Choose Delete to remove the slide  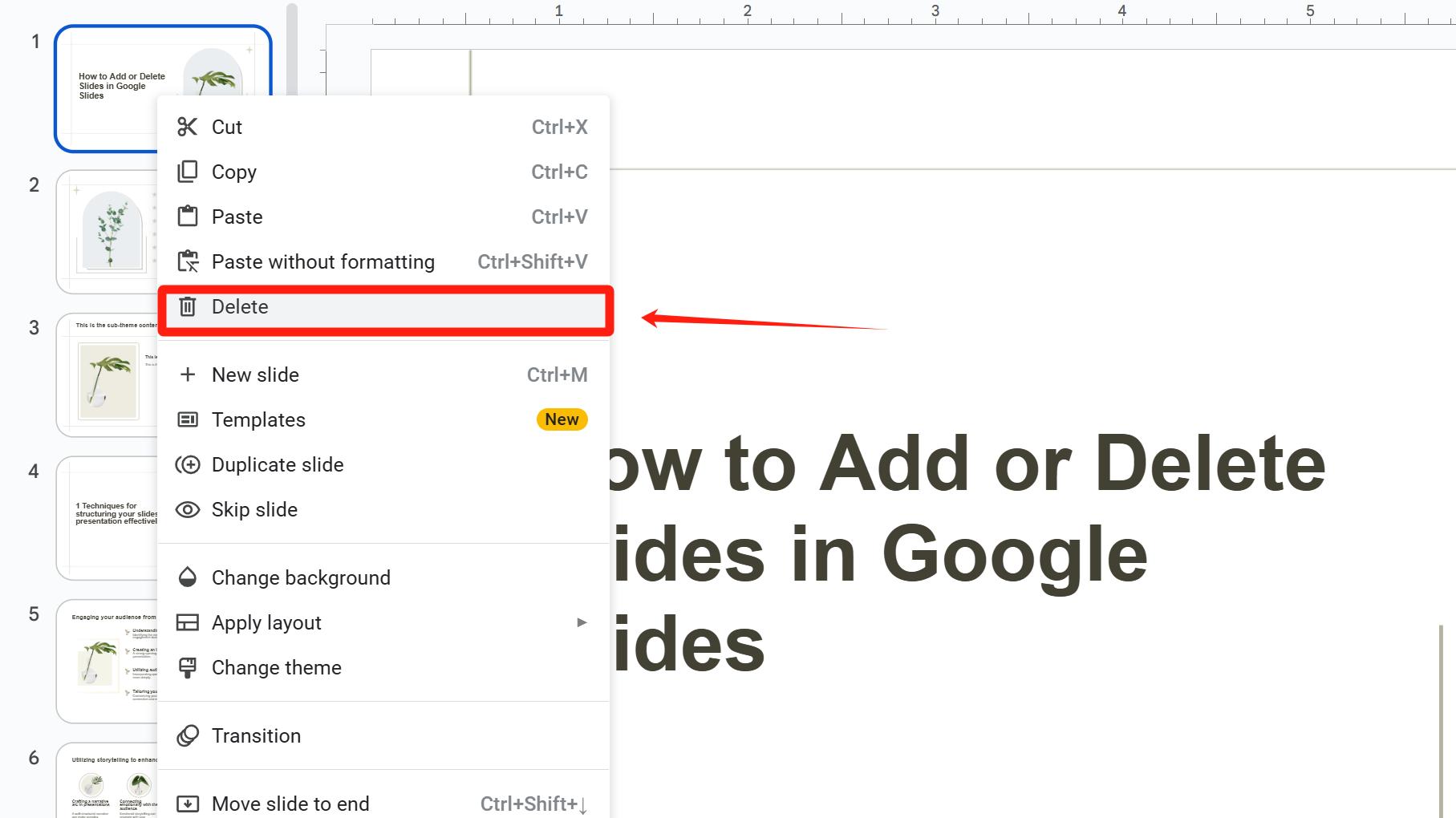click(x=383, y=306)
